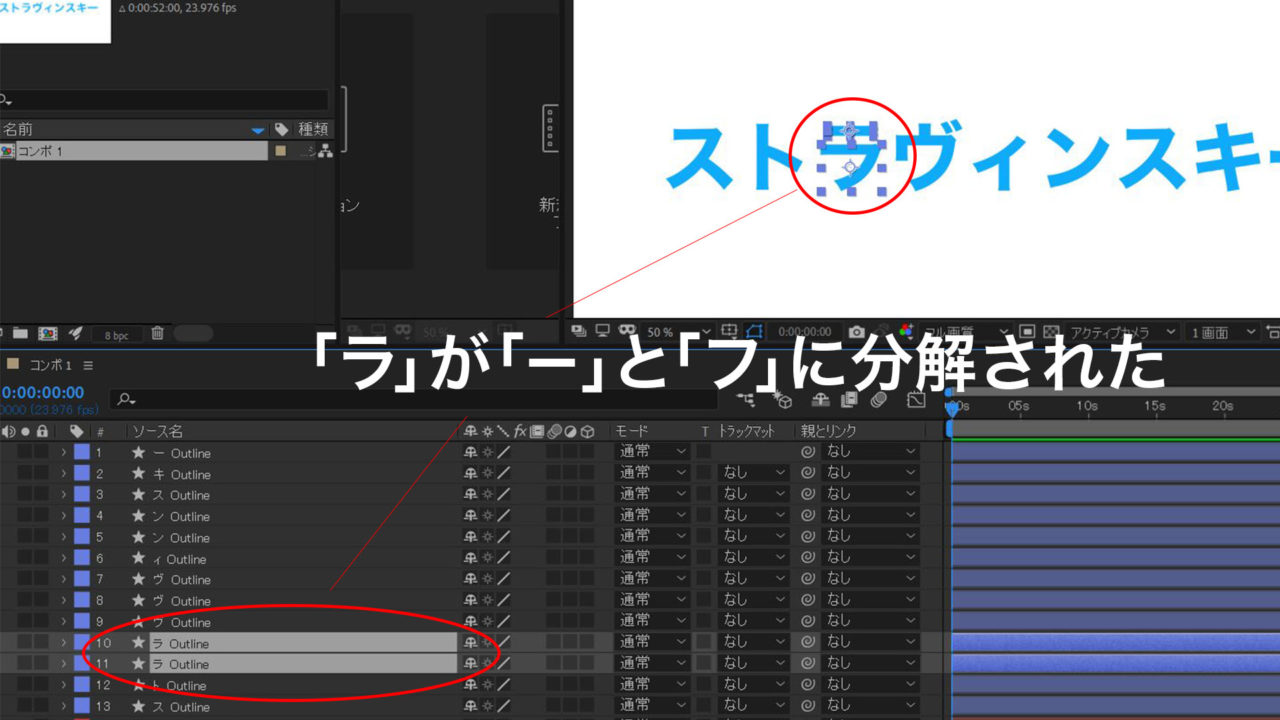Open parent link dropdown for layer 4
Viewport: 1280px width, 720px height.
[870, 516]
